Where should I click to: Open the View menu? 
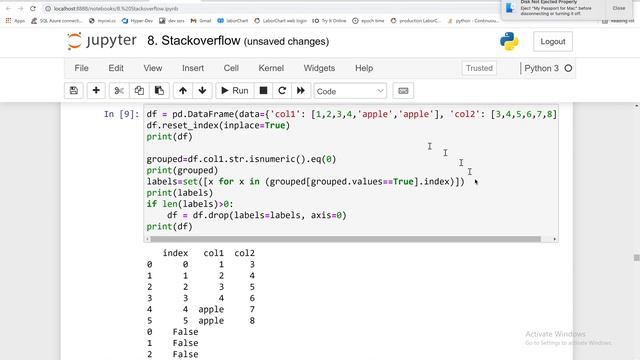tap(153, 68)
